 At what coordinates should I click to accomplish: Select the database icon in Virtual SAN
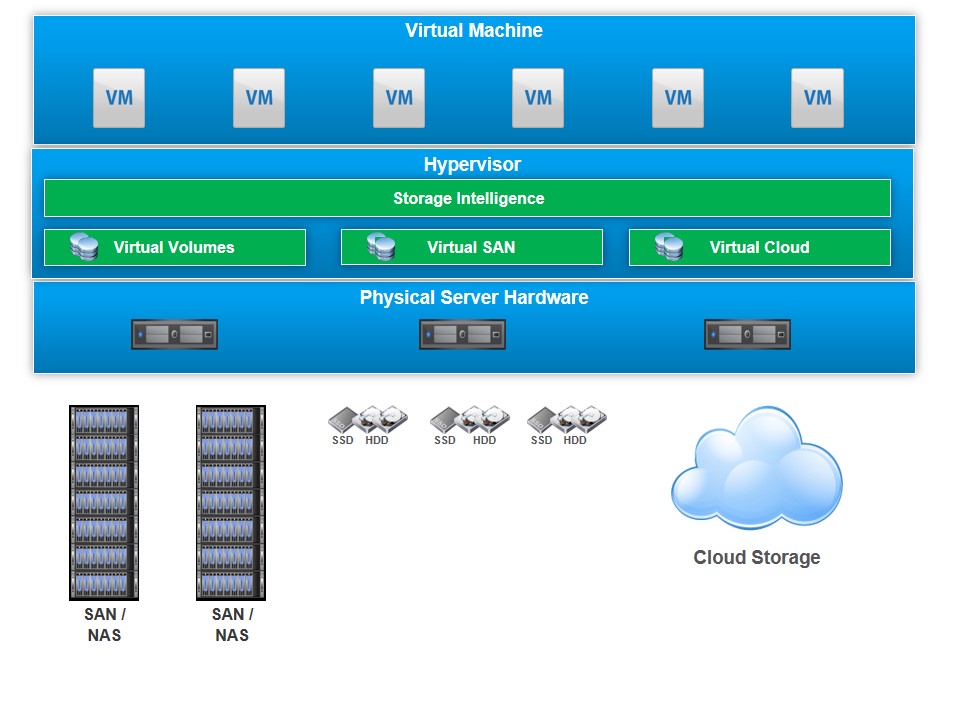[x=381, y=246]
